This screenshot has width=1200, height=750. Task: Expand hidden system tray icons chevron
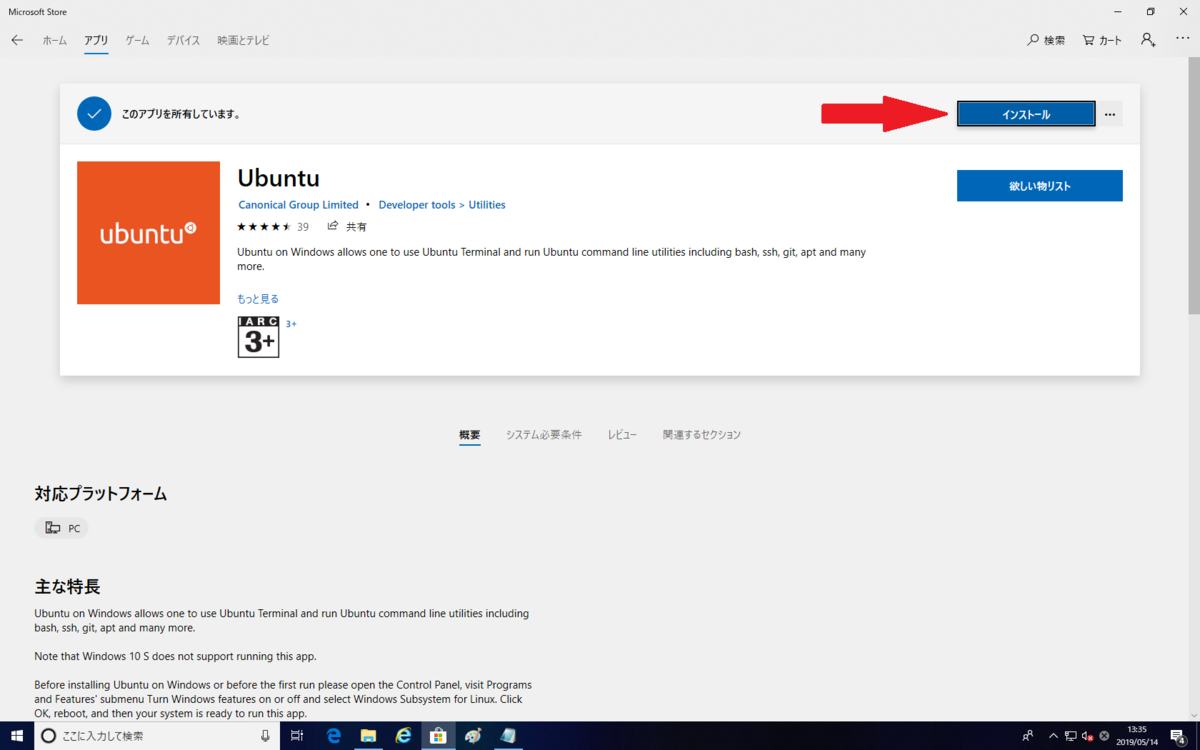pos(1054,736)
